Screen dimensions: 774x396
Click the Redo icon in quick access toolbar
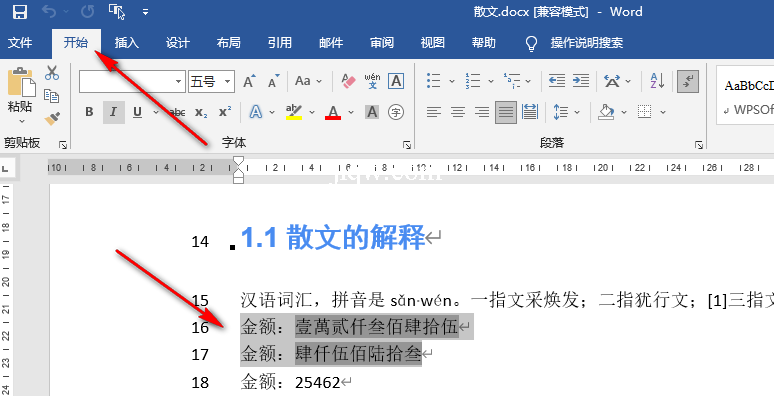click(87, 12)
